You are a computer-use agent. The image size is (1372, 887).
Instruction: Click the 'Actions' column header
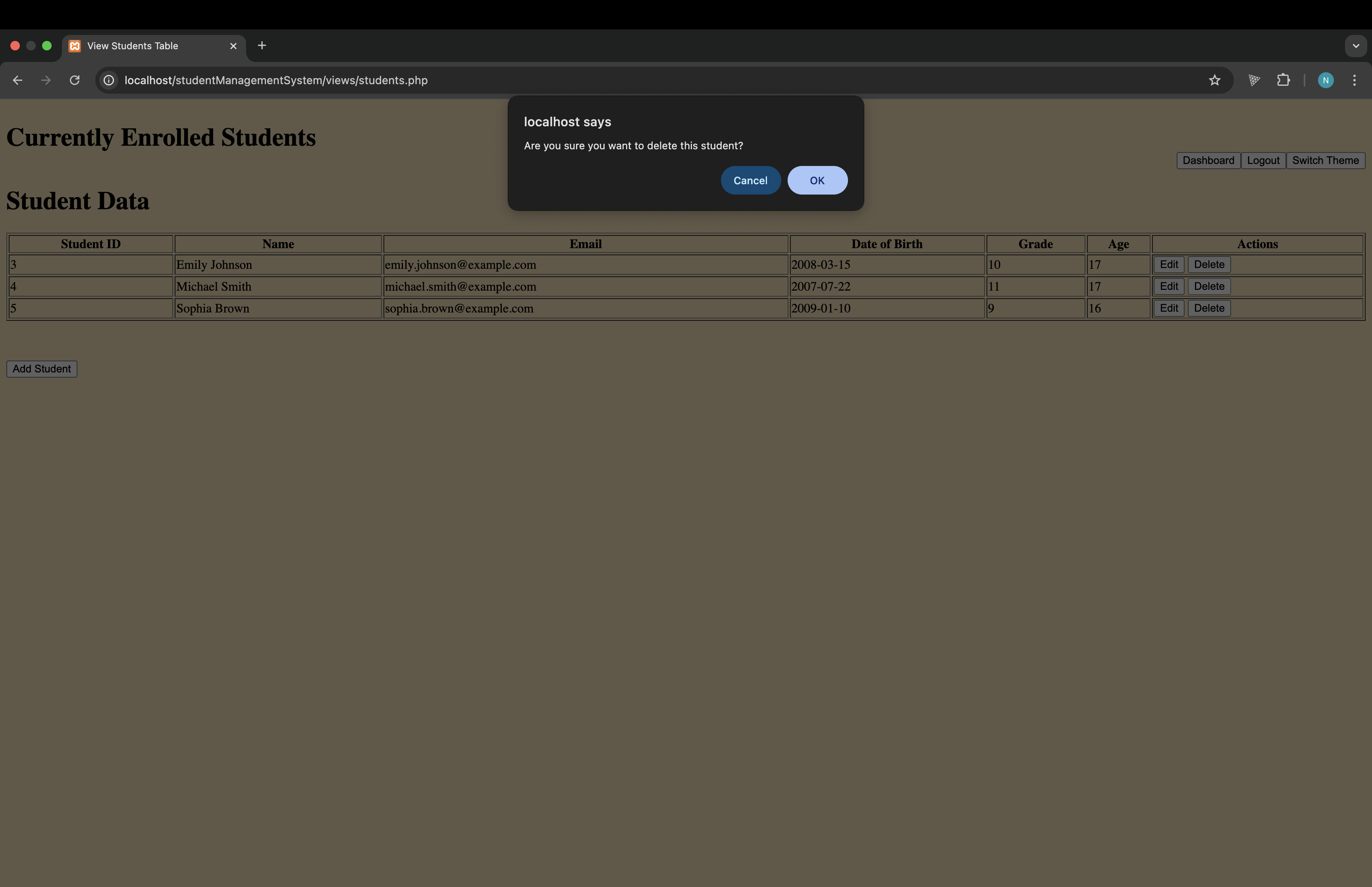pyautogui.click(x=1257, y=244)
